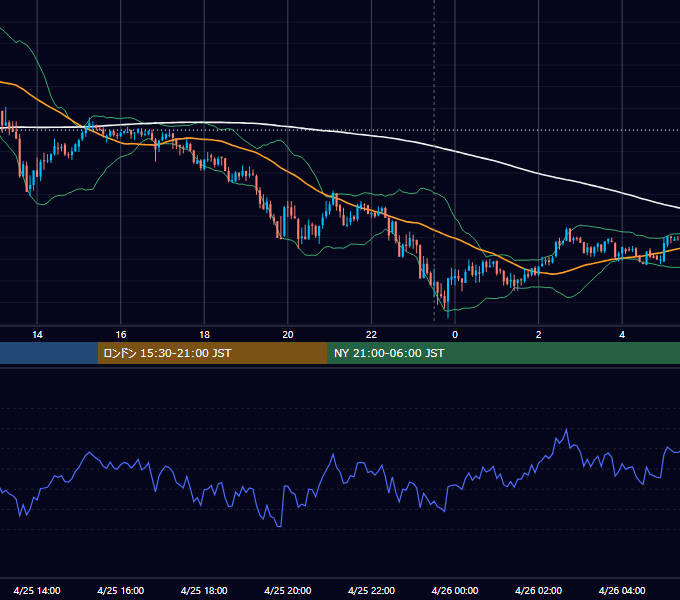
Task: Click the 4/26 02:00 date label
Action: pyautogui.click(x=539, y=590)
